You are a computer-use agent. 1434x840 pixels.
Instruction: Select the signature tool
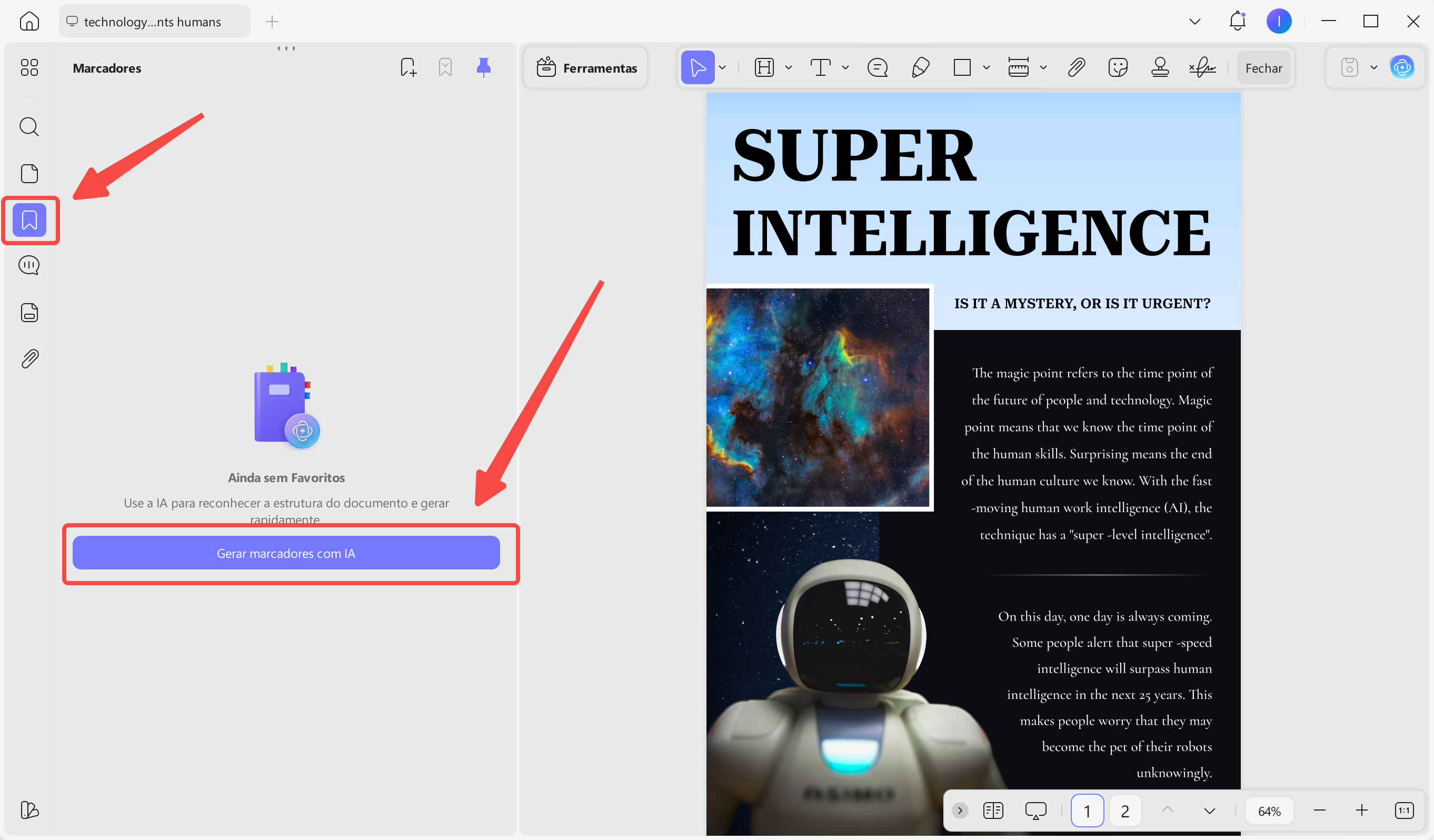(x=1202, y=67)
